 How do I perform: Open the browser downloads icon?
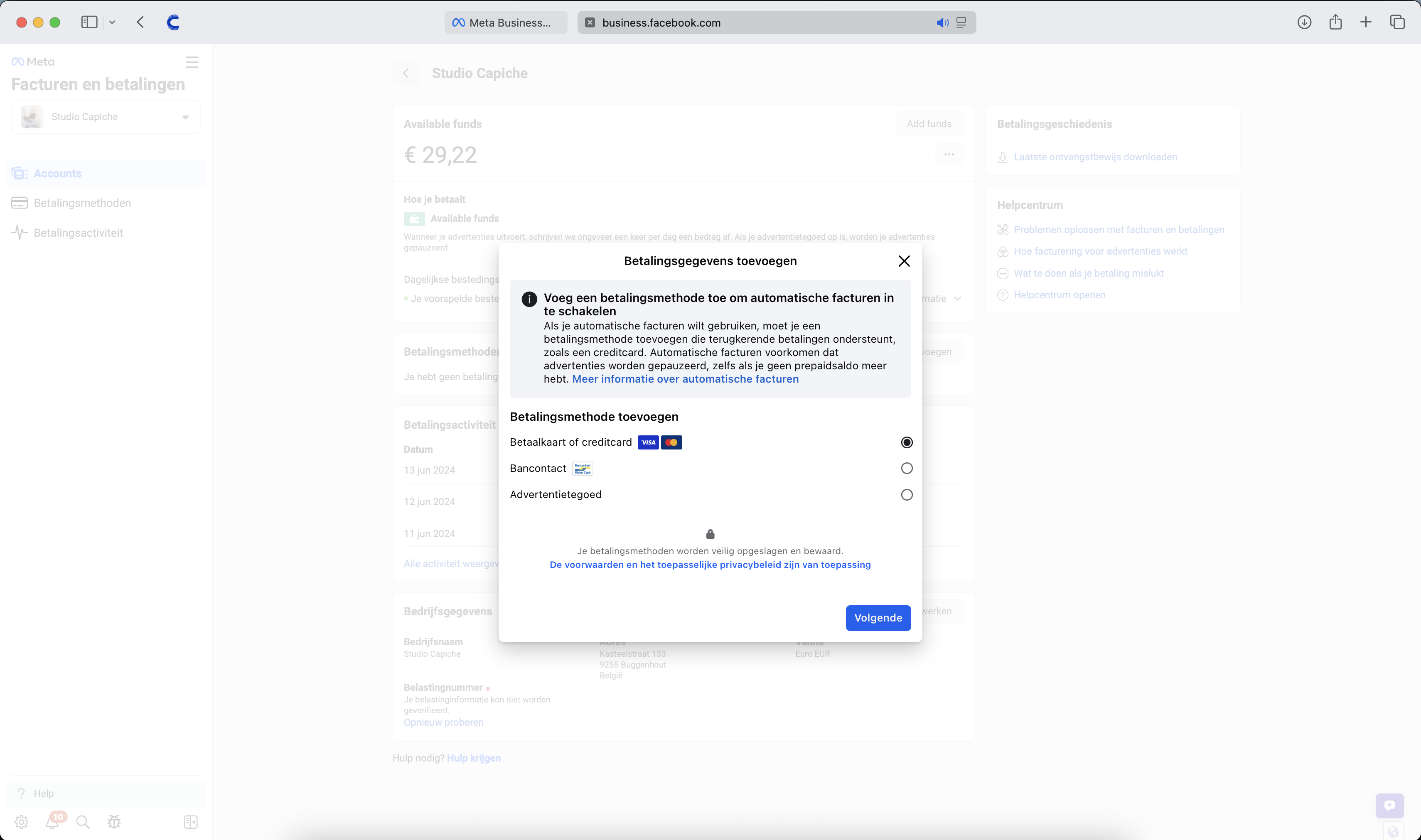tap(1304, 22)
